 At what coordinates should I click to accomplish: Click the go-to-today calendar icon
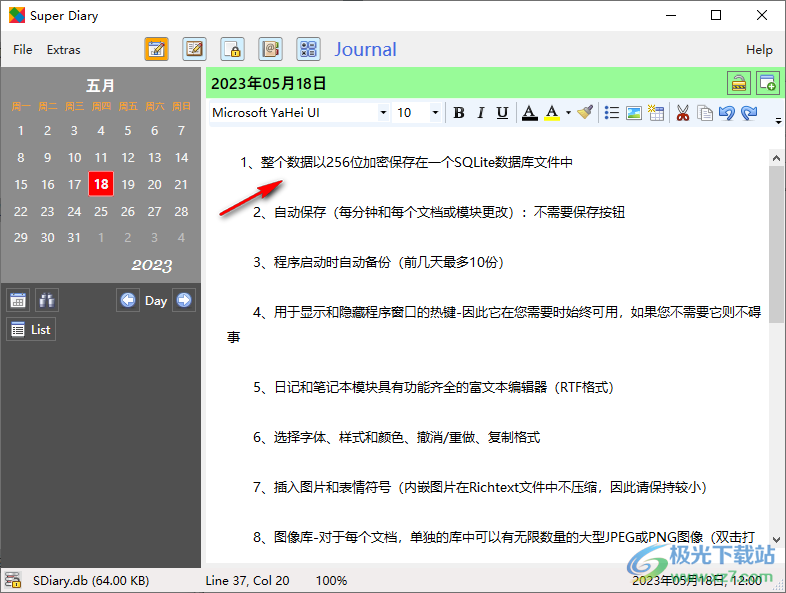(18, 300)
